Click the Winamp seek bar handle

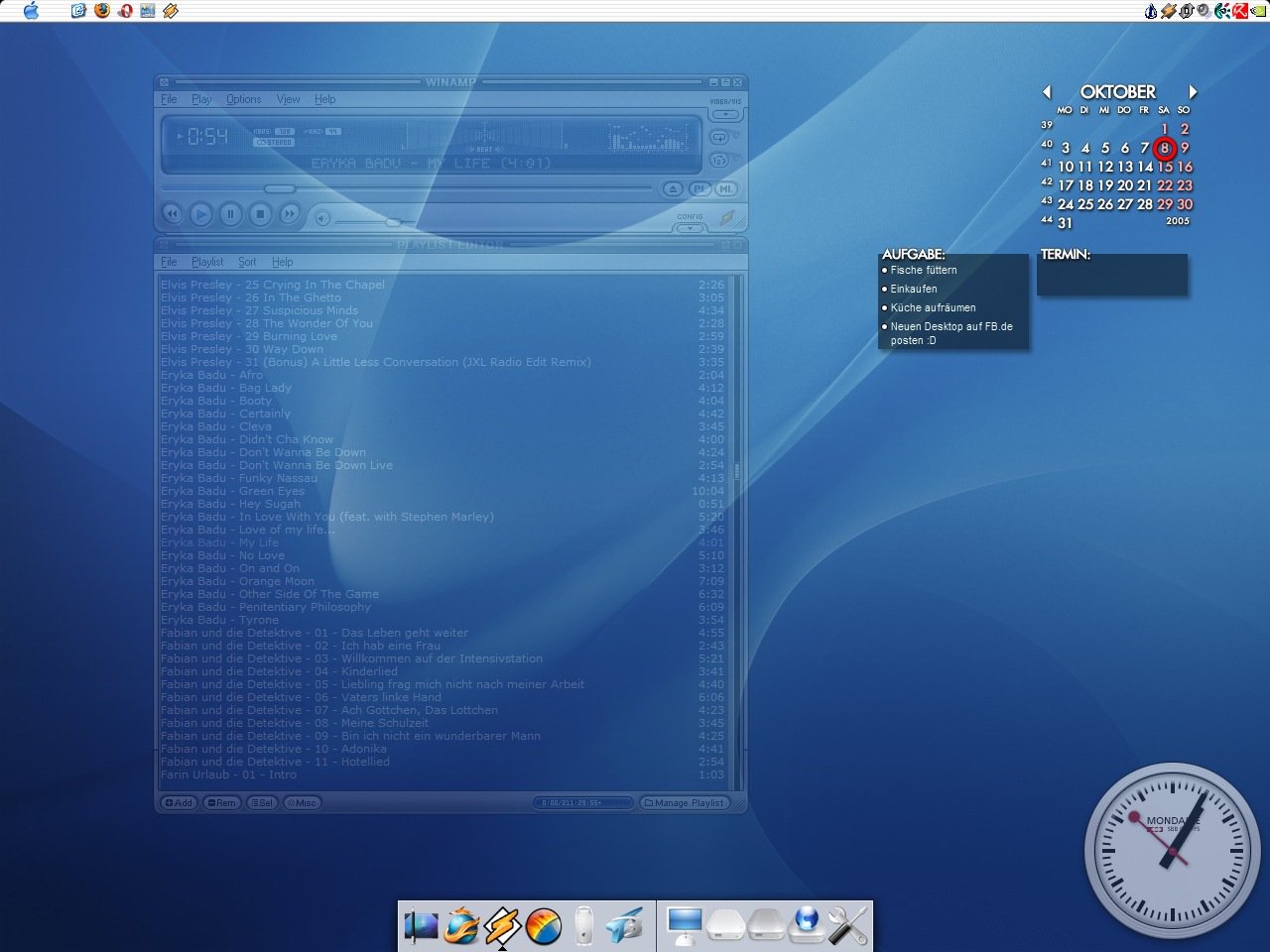coord(280,188)
